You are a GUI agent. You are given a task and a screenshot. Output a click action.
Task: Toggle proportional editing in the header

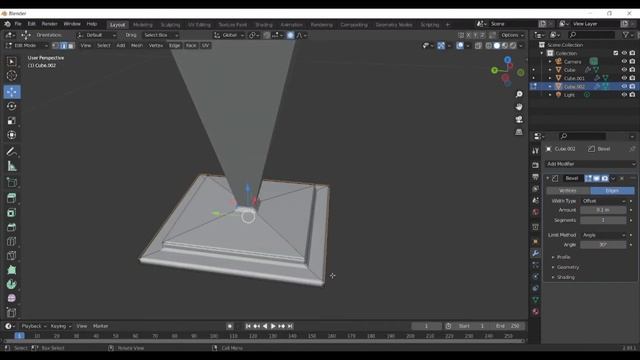click(x=291, y=36)
